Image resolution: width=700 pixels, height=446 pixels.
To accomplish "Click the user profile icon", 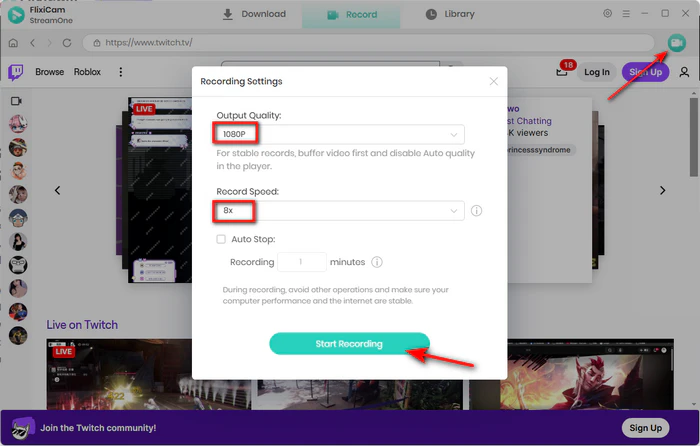I will point(684,72).
